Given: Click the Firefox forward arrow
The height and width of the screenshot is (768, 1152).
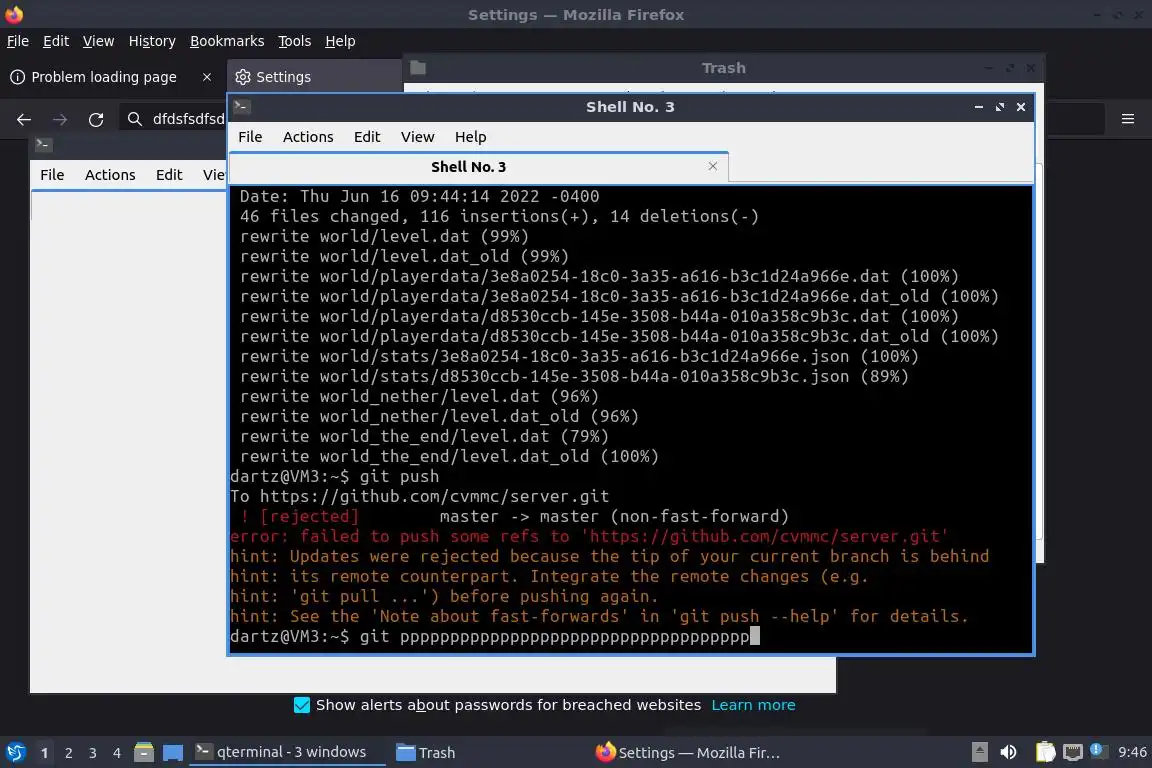Looking at the screenshot, I should coord(60,119).
